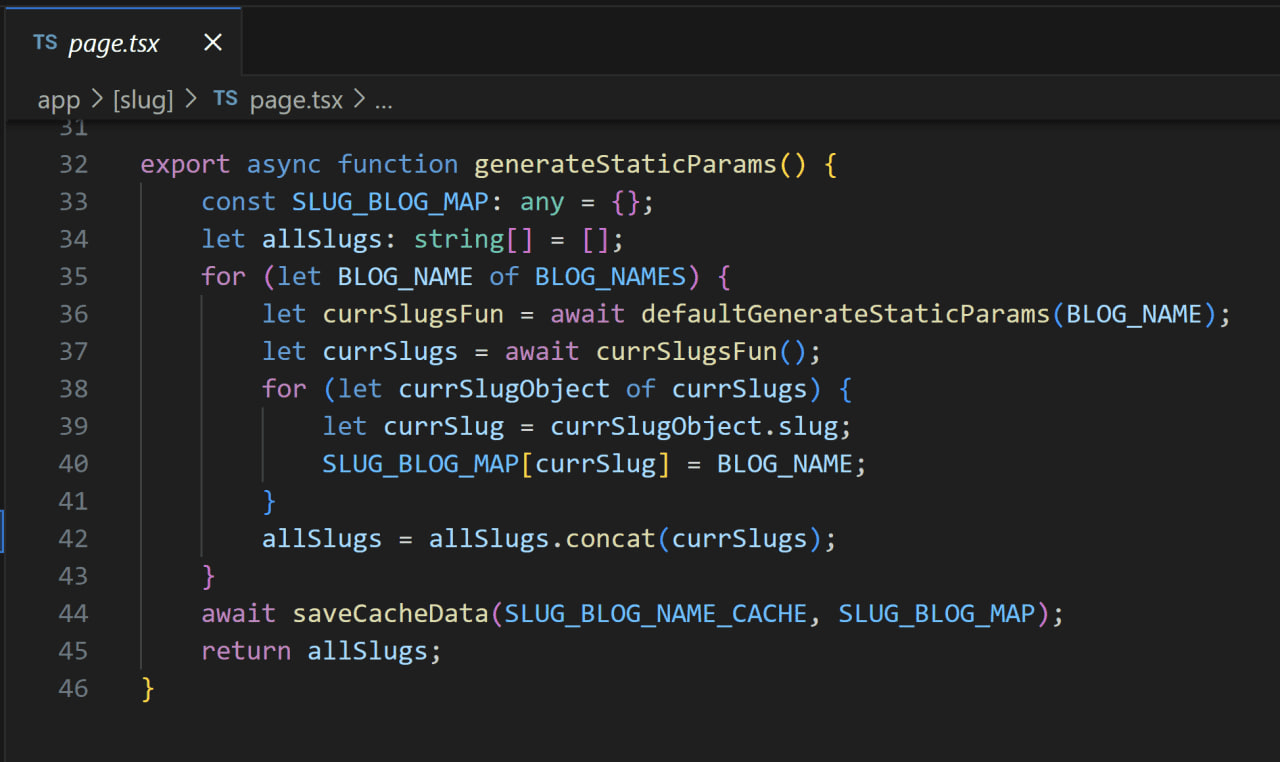Click string[] type on line 34
The image size is (1280, 762).
pos(474,239)
